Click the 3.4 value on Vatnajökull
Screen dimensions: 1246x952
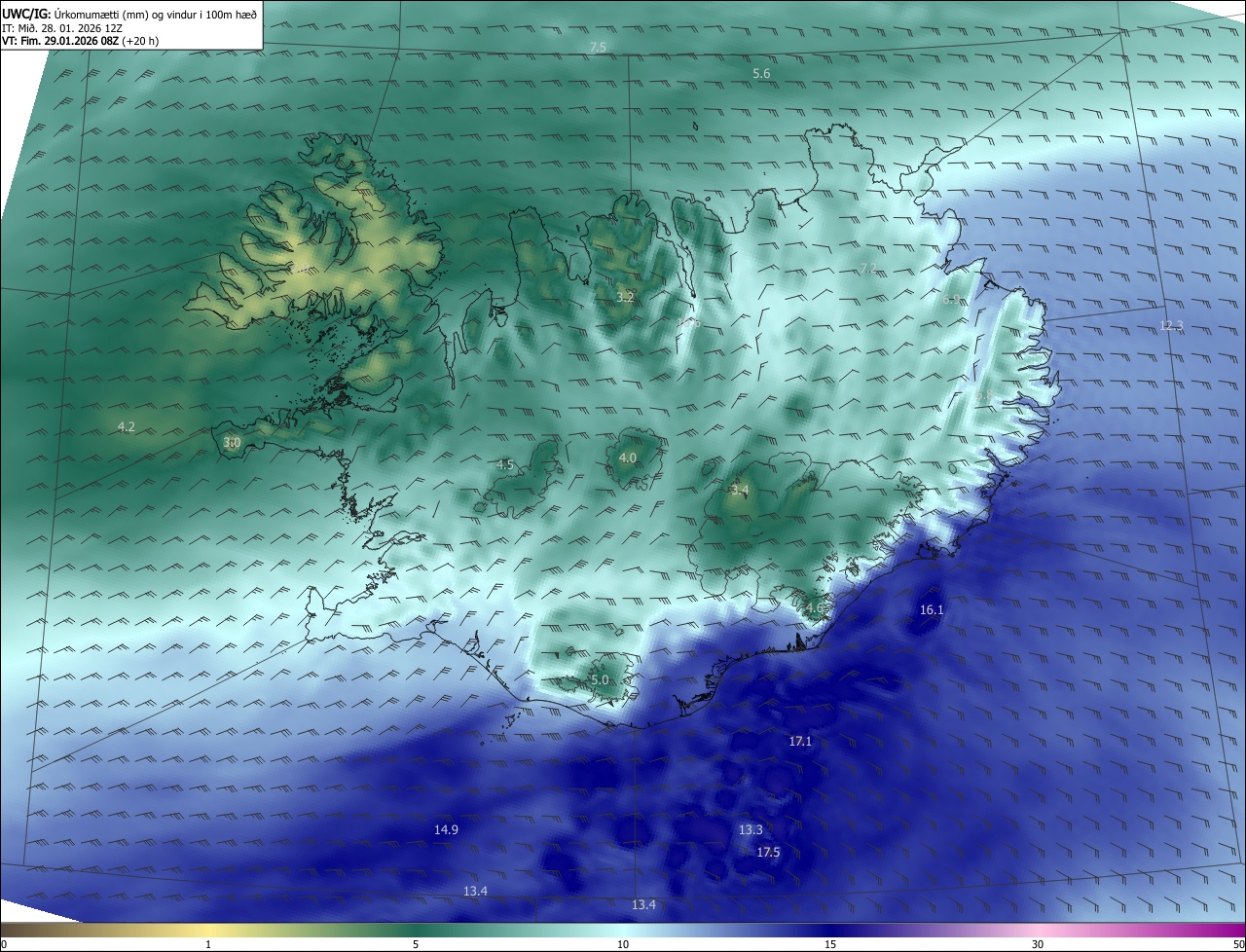[740, 490]
